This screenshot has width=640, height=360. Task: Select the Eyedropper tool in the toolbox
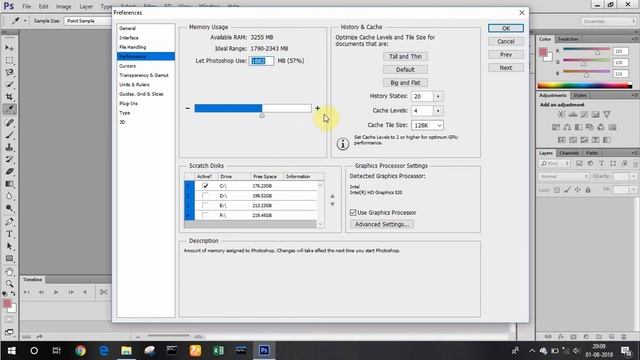pyautogui.click(x=9, y=109)
